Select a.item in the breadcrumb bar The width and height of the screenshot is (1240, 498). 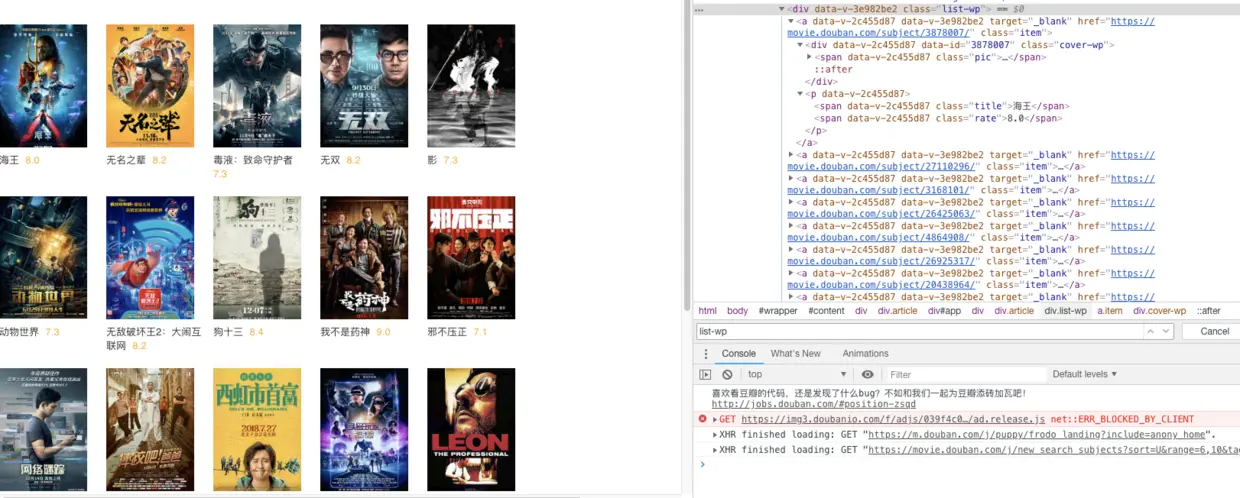click(x=1110, y=311)
